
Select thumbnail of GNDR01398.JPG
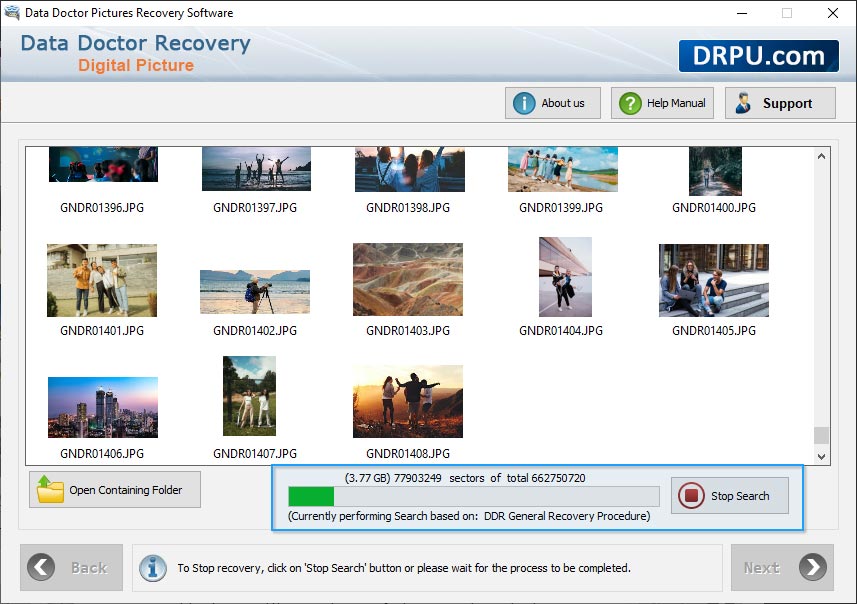pyautogui.click(x=410, y=169)
